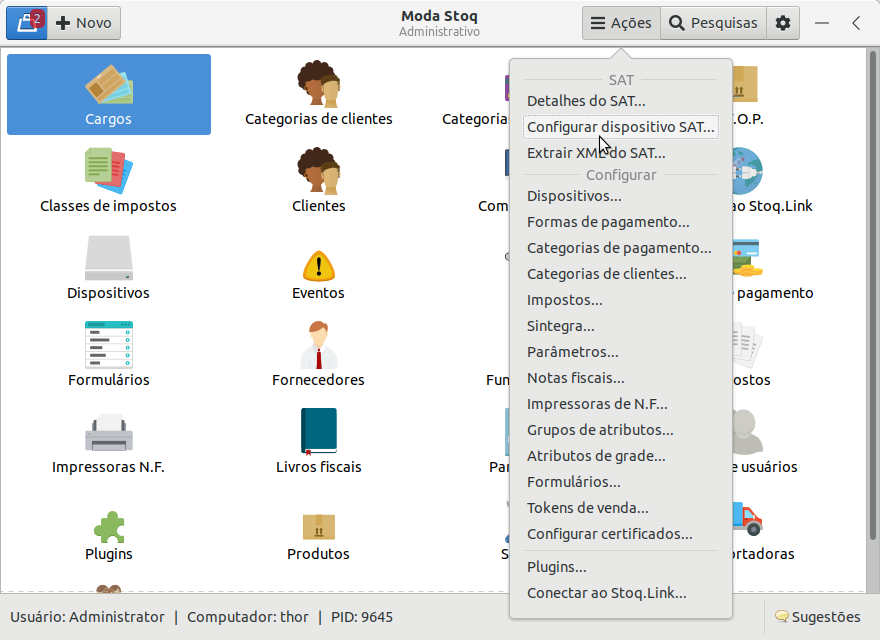Image resolution: width=880 pixels, height=640 pixels.
Task: Select Extrair XML do SAT... entry
Action: click(621, 153)
